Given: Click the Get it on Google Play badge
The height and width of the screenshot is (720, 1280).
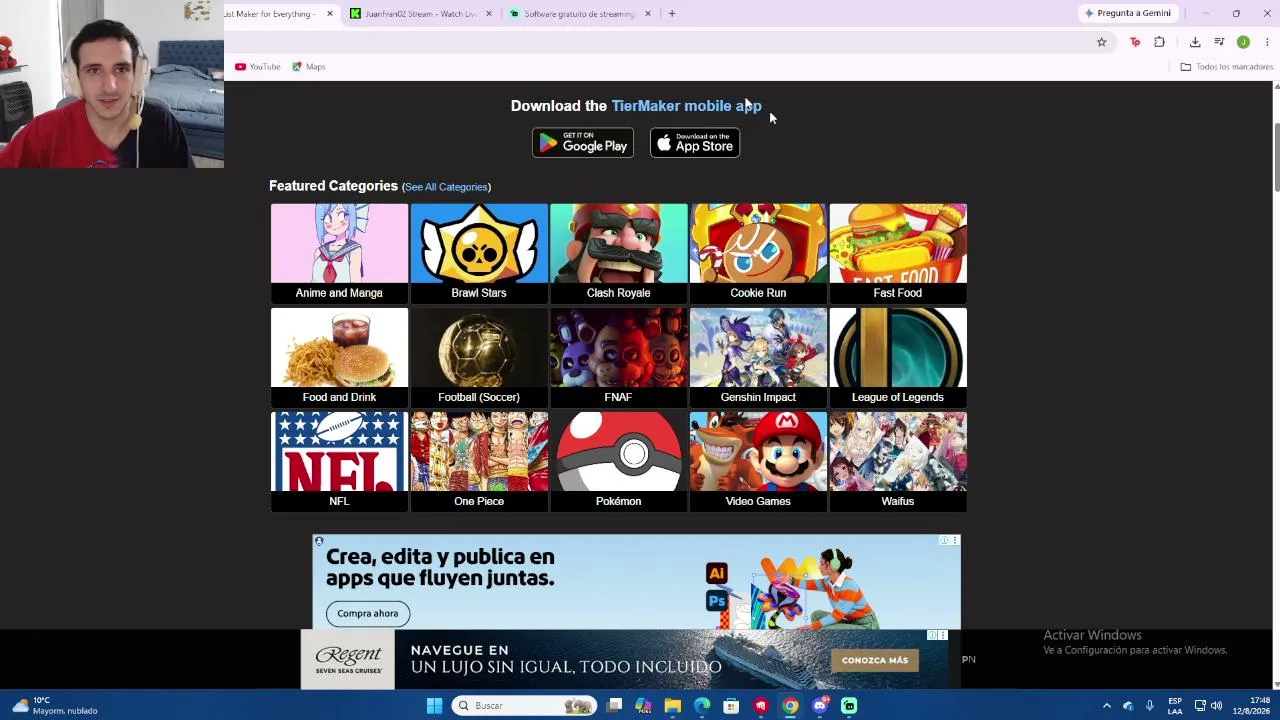Looking at the screenshot, I should 583,143.
